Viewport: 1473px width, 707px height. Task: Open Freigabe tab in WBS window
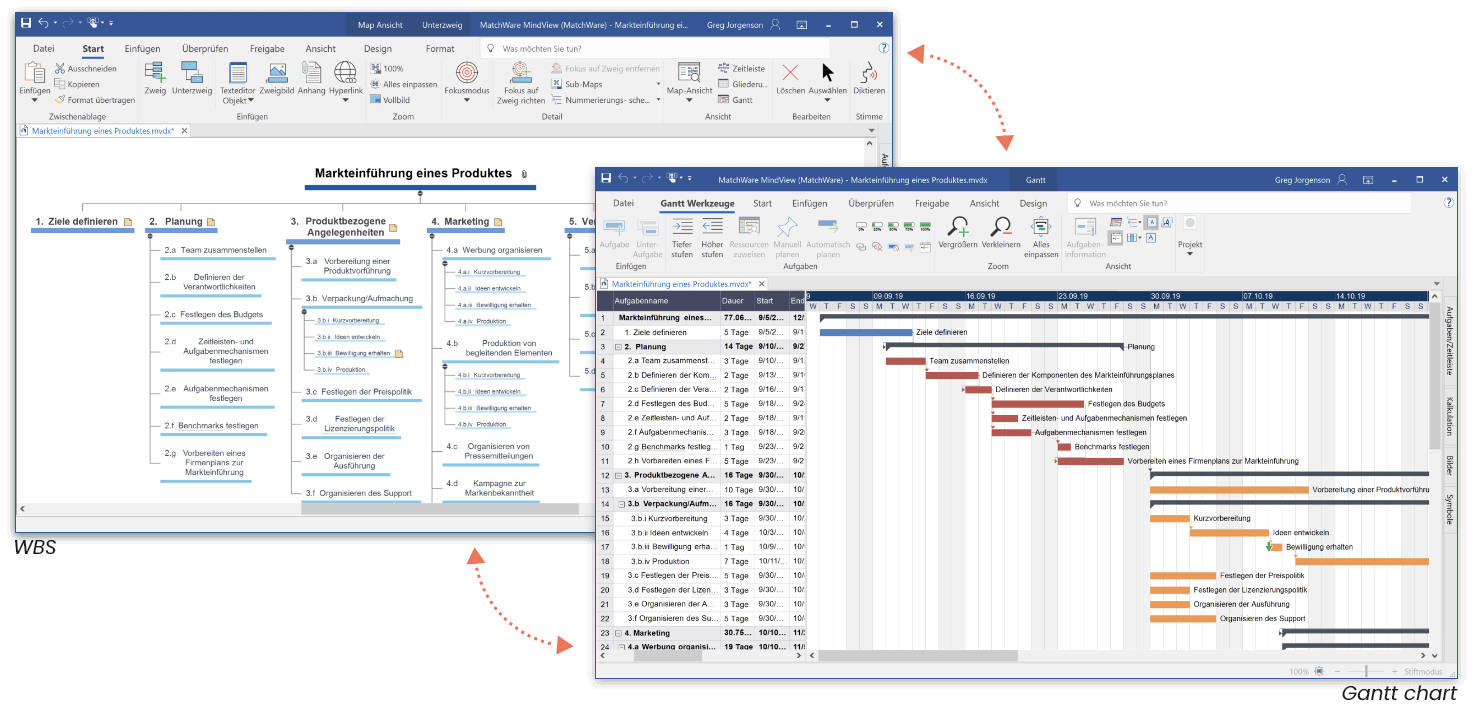267,49
